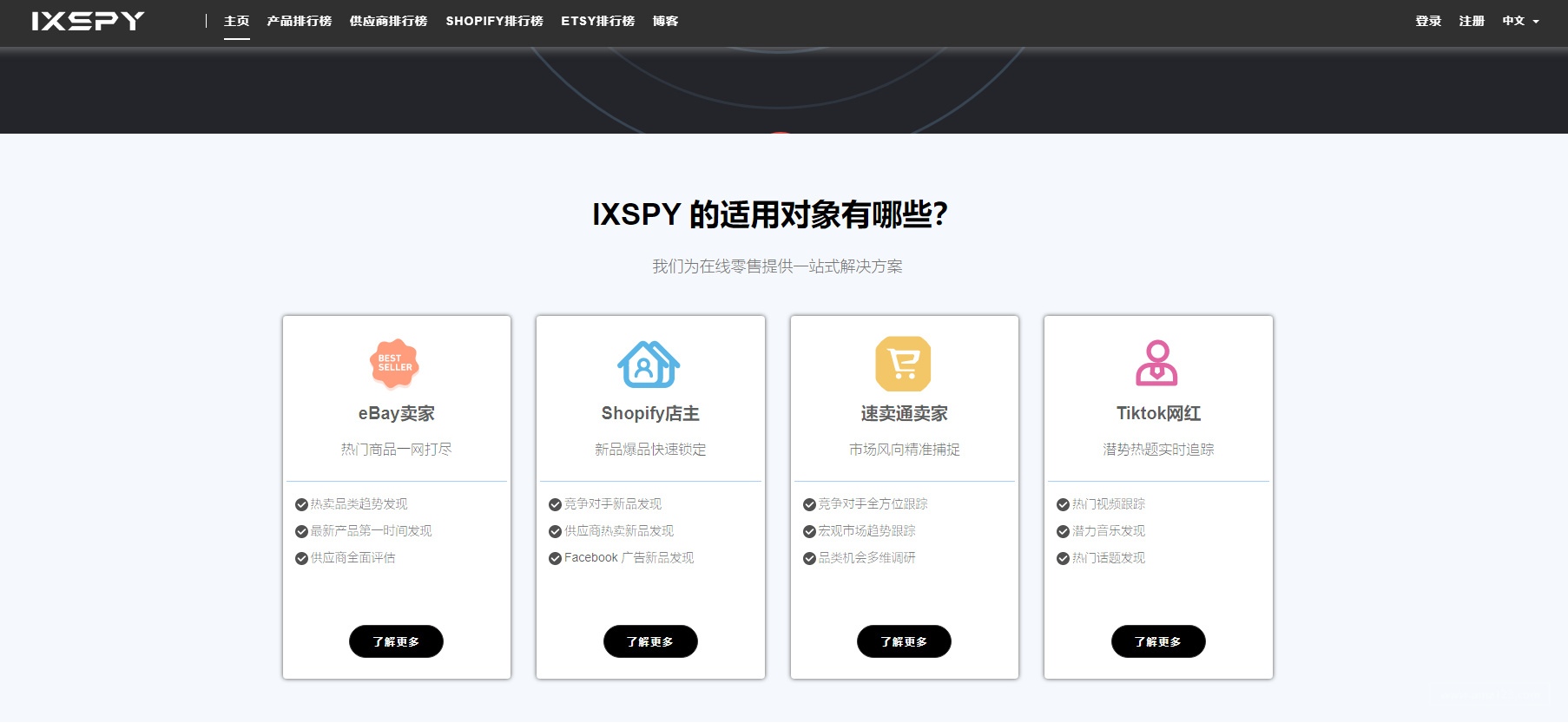Click 了解更多 on Shopify店主 card

(x=650, y=641)
